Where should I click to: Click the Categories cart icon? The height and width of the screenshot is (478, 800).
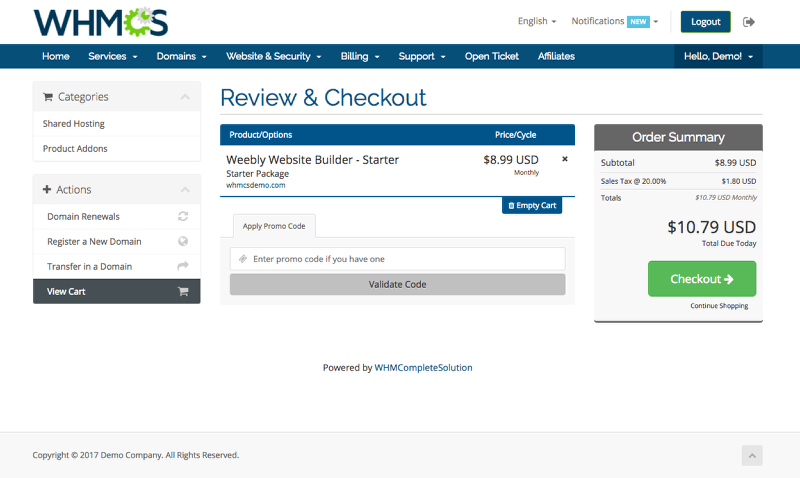(48, 97)
